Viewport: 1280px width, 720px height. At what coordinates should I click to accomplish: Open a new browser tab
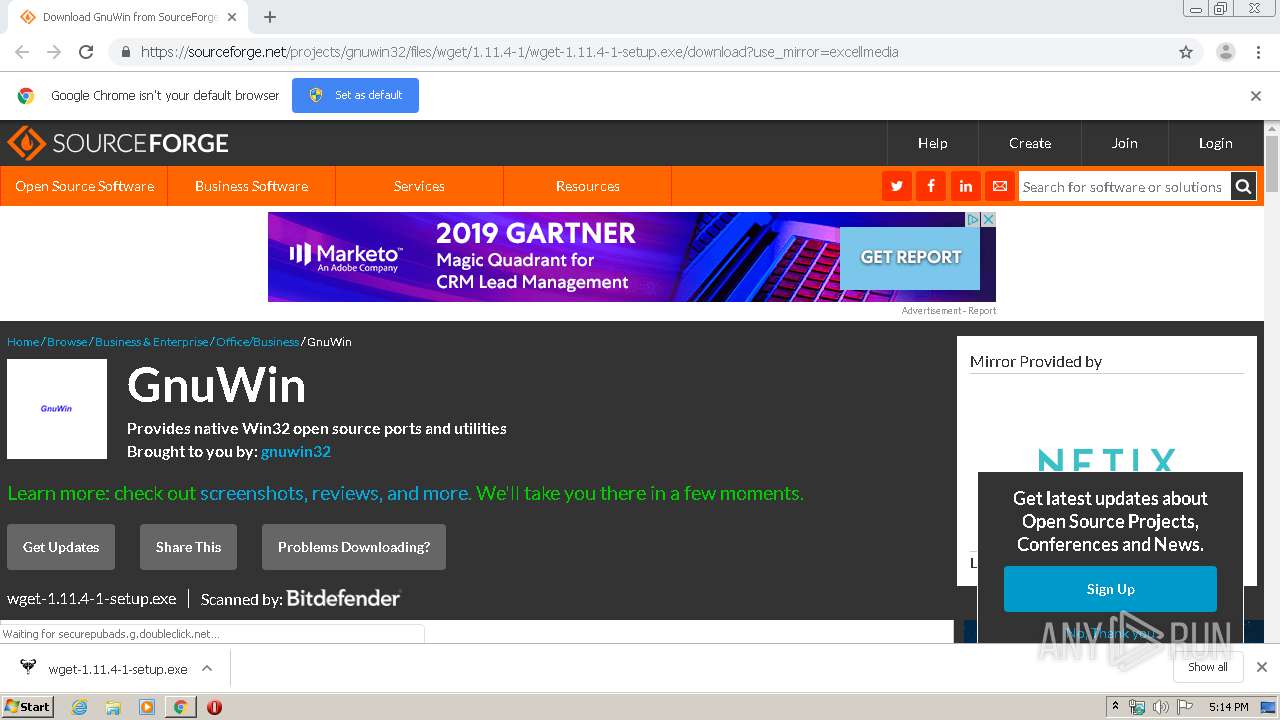coord(270,17)
